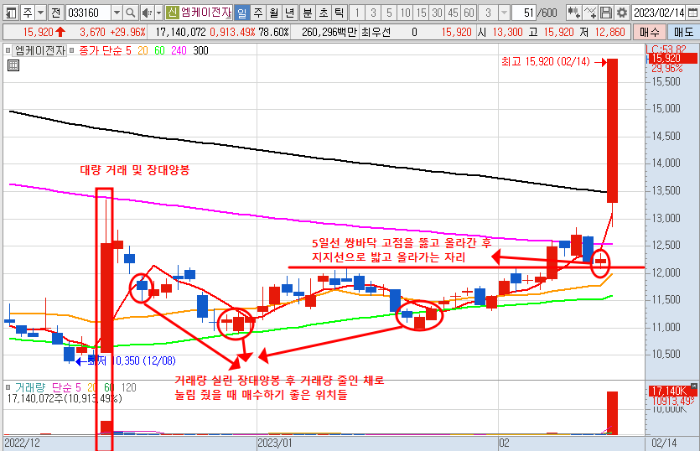The image size is (700, 451).
Task: Select the 년 yearly period
Action: (290, 13)
